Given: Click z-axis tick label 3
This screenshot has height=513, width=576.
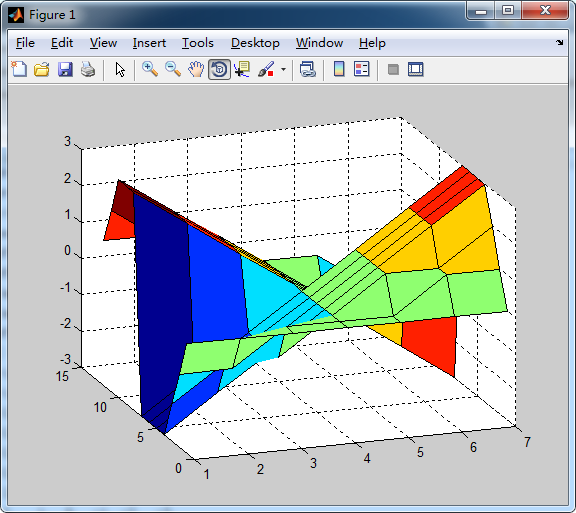Looking at the screenshot, I should 67,141.
